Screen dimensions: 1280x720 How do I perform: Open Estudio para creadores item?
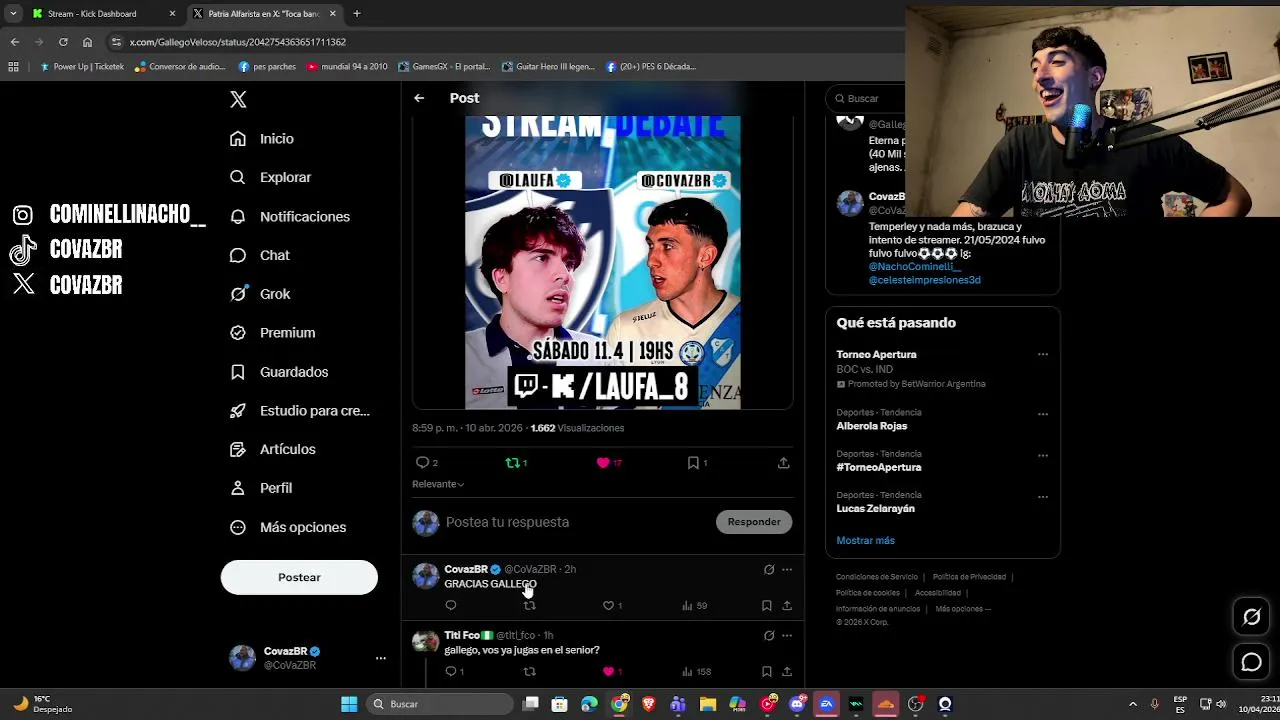pos(299,411)
